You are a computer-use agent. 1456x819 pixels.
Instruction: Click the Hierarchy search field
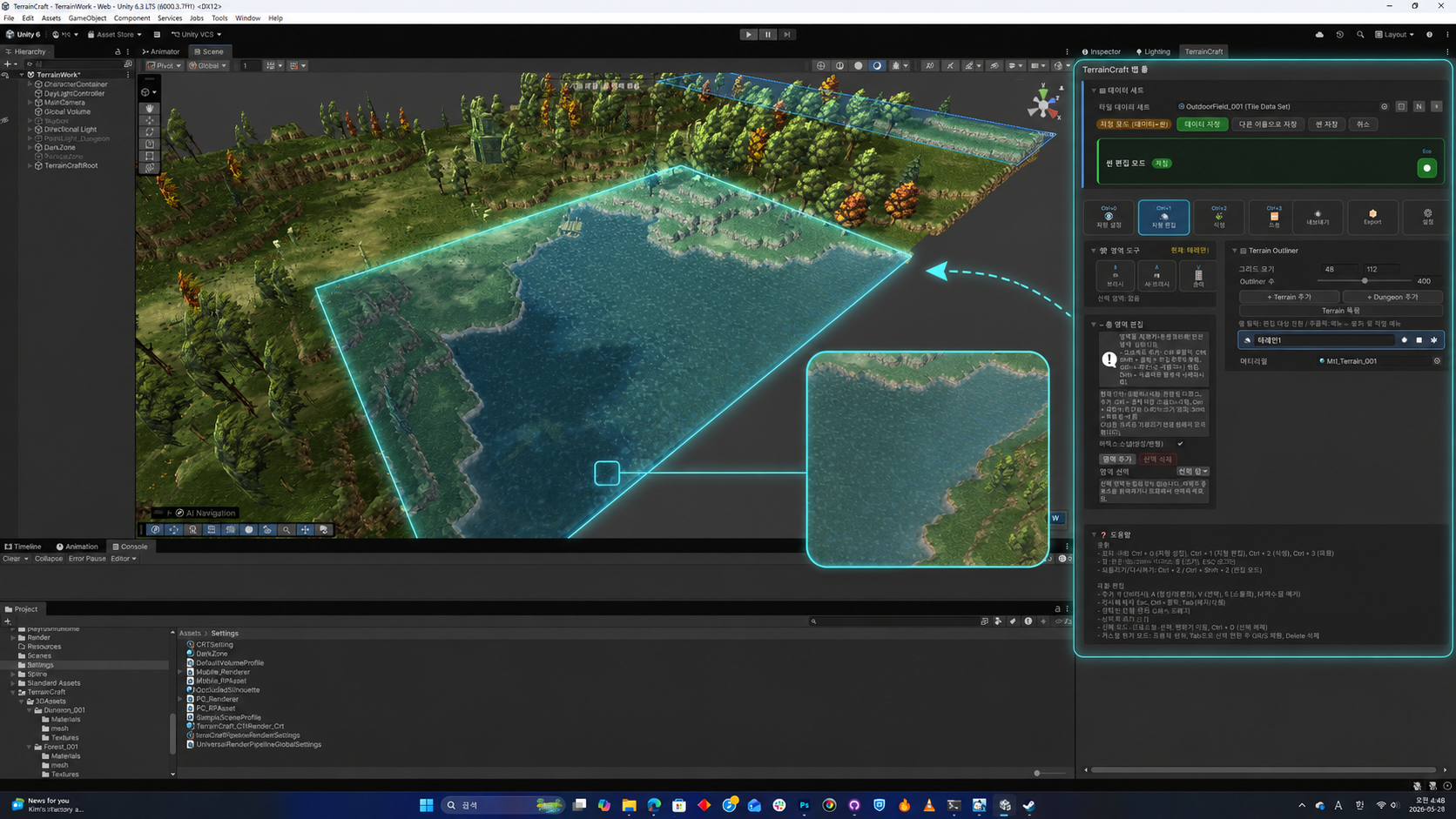[74, 64]
